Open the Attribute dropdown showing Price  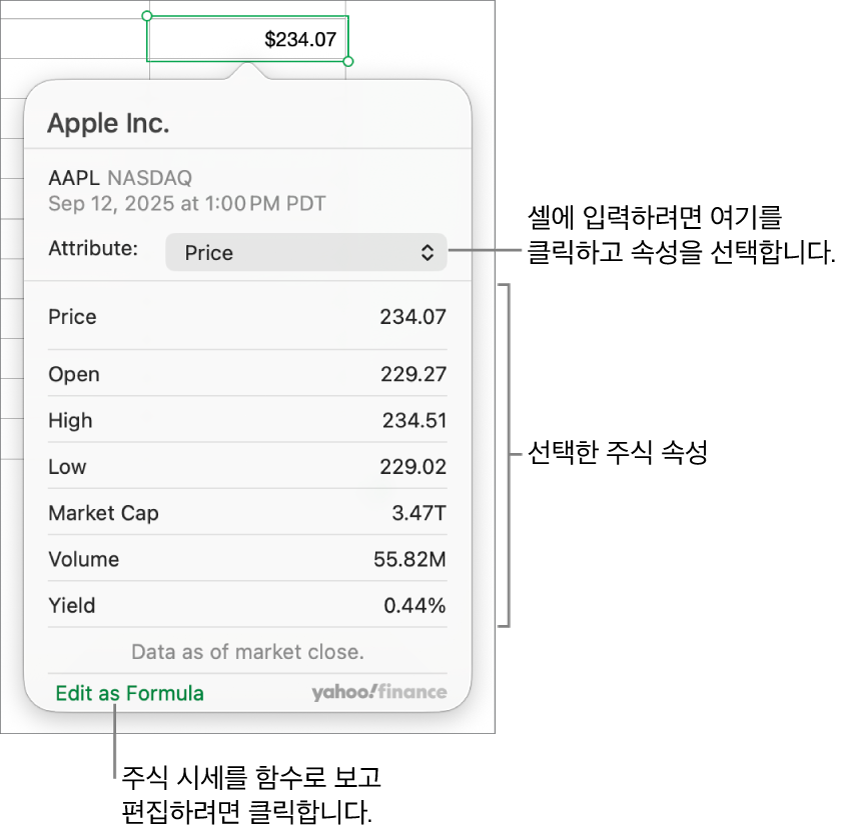[305, 253]
